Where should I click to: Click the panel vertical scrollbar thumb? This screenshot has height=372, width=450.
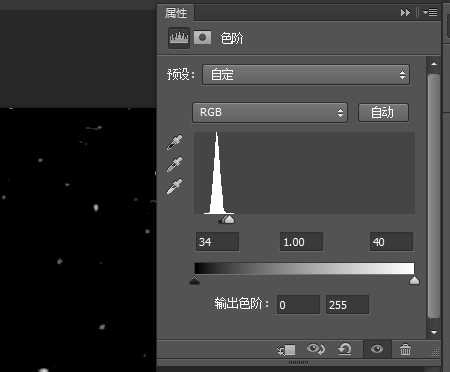point(434,197)
